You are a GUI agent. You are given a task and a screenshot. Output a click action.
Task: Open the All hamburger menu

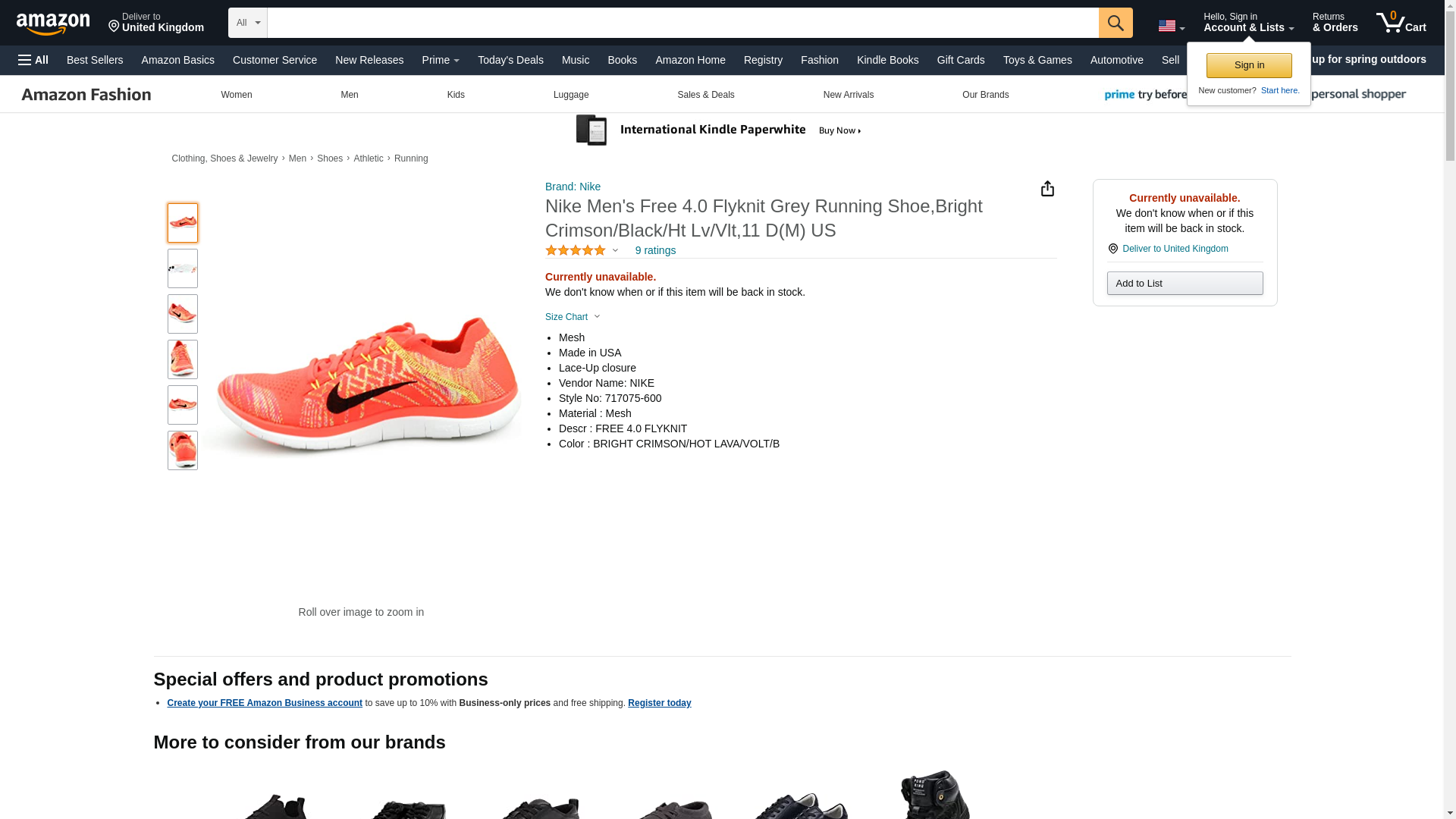33,60
